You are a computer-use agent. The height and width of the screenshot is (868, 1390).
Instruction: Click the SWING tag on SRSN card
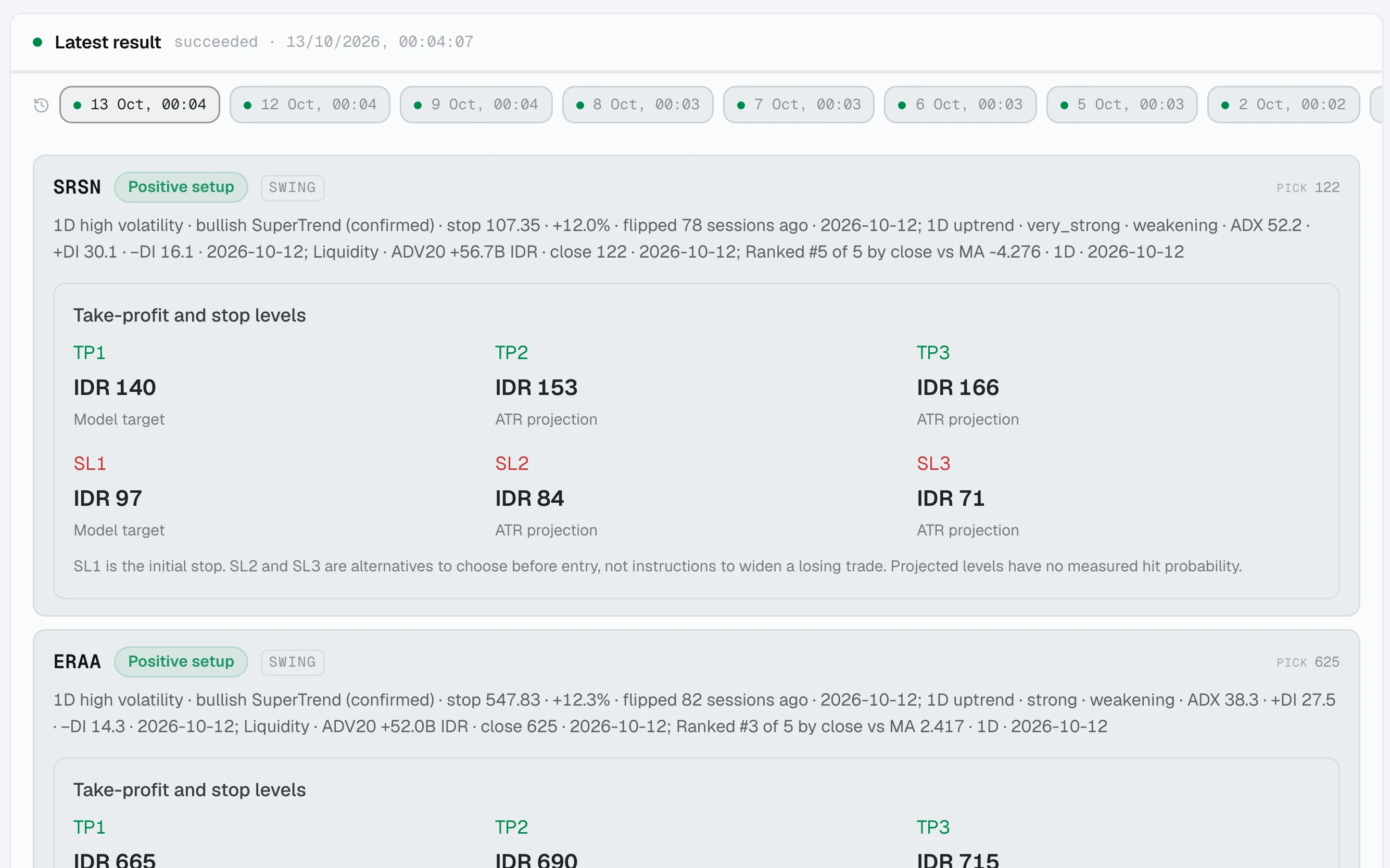coord(293,188)
